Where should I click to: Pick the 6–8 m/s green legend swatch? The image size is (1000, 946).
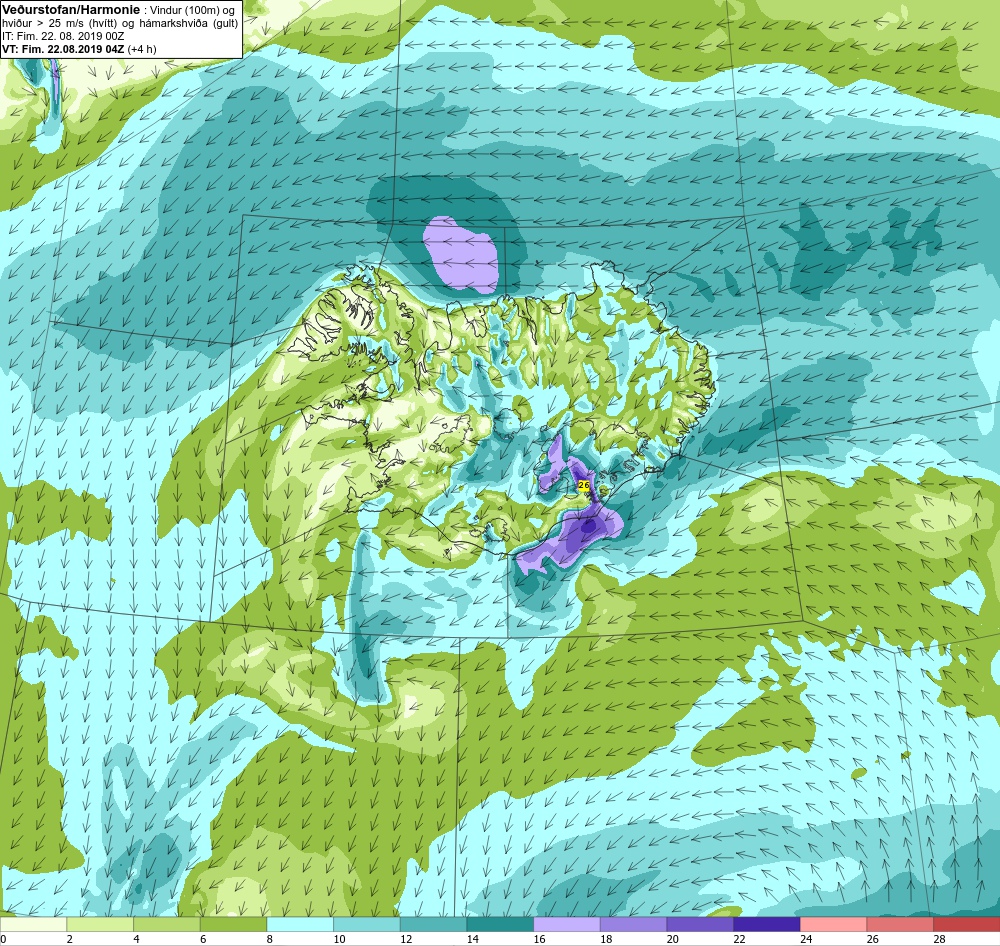point(233,924)
